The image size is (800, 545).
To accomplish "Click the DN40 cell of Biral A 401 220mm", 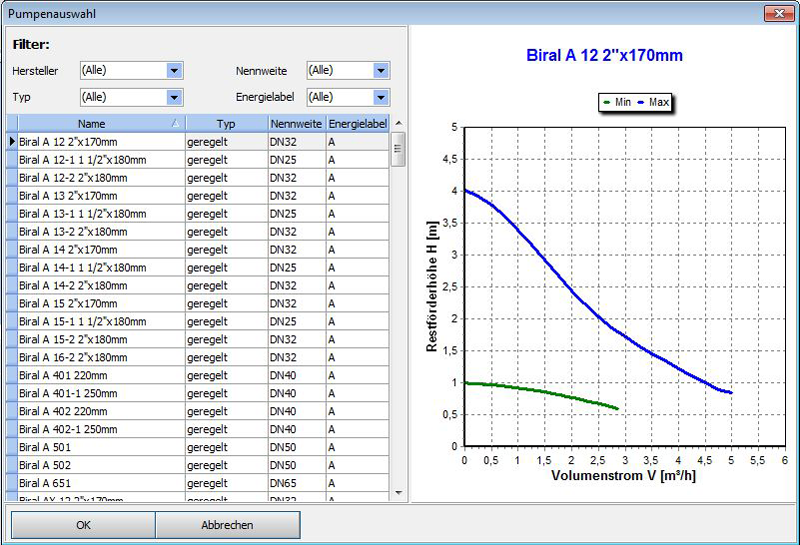I will (297, 375).
